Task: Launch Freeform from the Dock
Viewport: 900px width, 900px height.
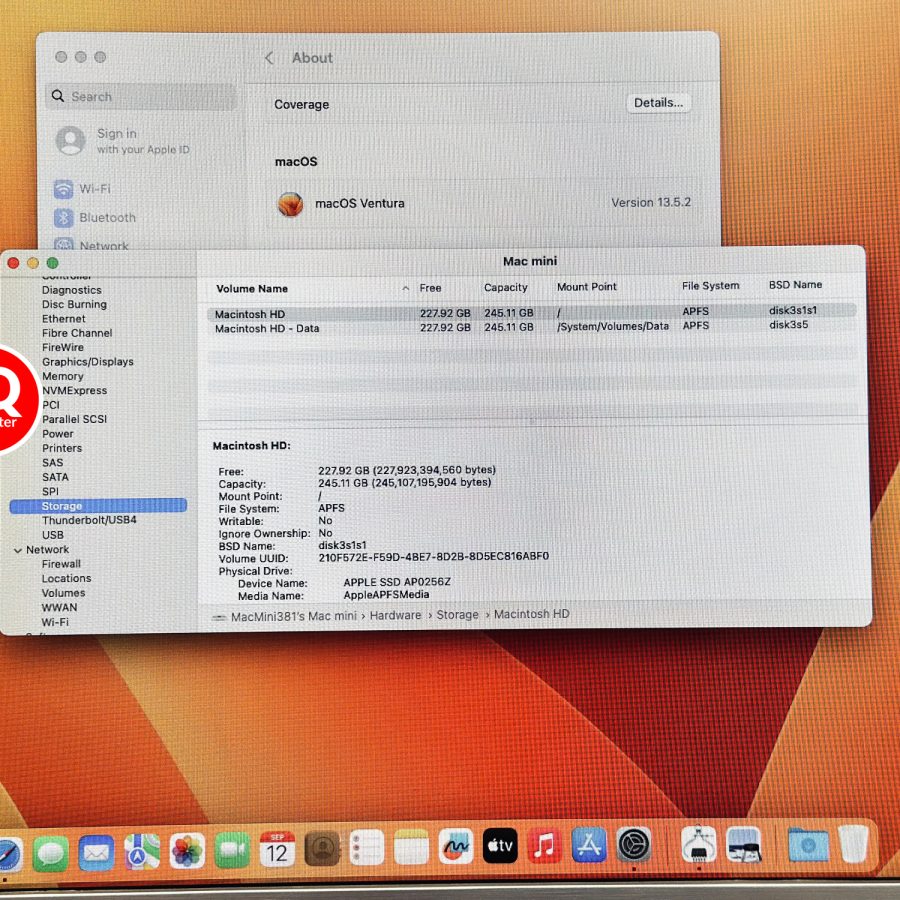Action: (456, 846)
